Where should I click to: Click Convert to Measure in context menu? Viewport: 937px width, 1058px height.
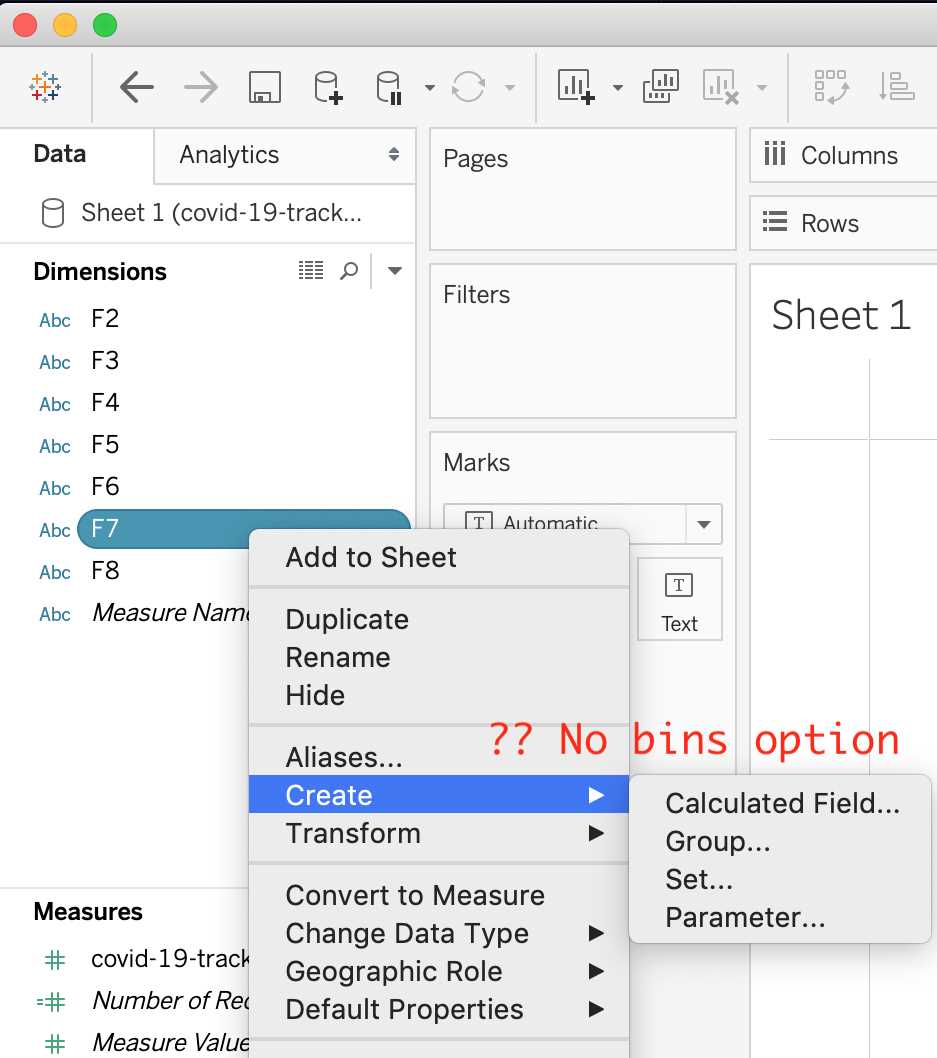tap(414, 895)
